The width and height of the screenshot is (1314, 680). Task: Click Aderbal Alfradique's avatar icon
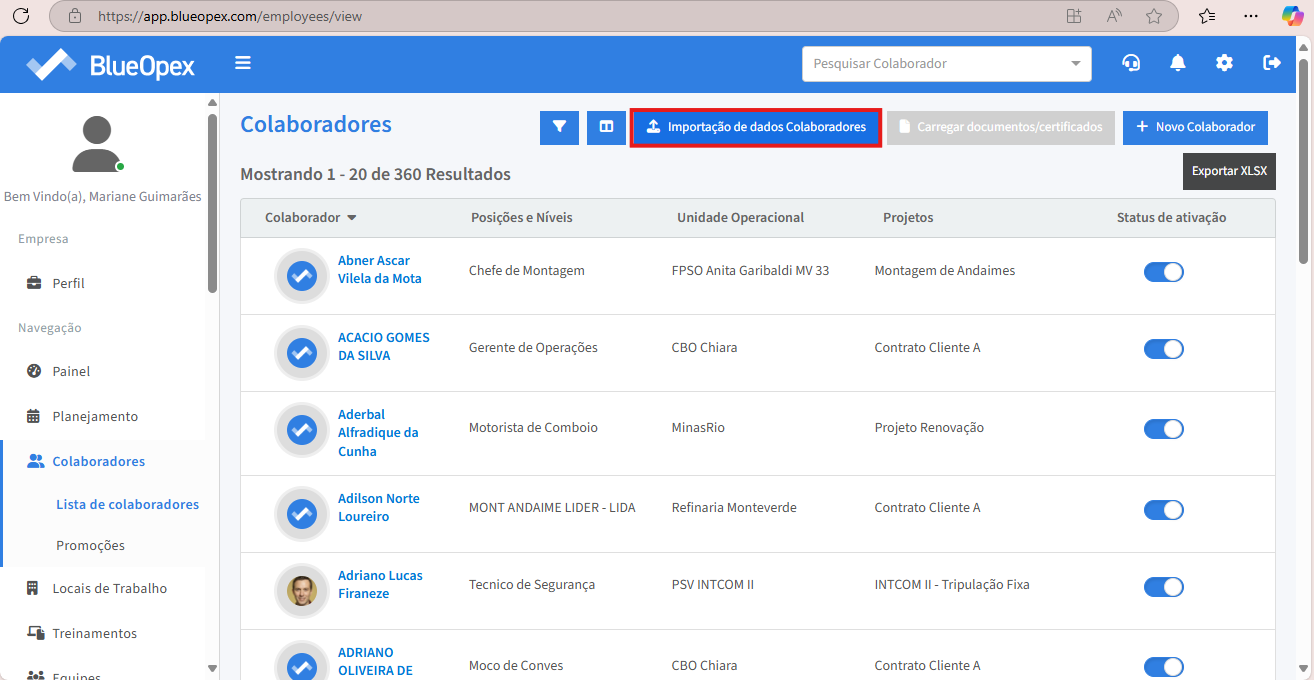point(301,430)
